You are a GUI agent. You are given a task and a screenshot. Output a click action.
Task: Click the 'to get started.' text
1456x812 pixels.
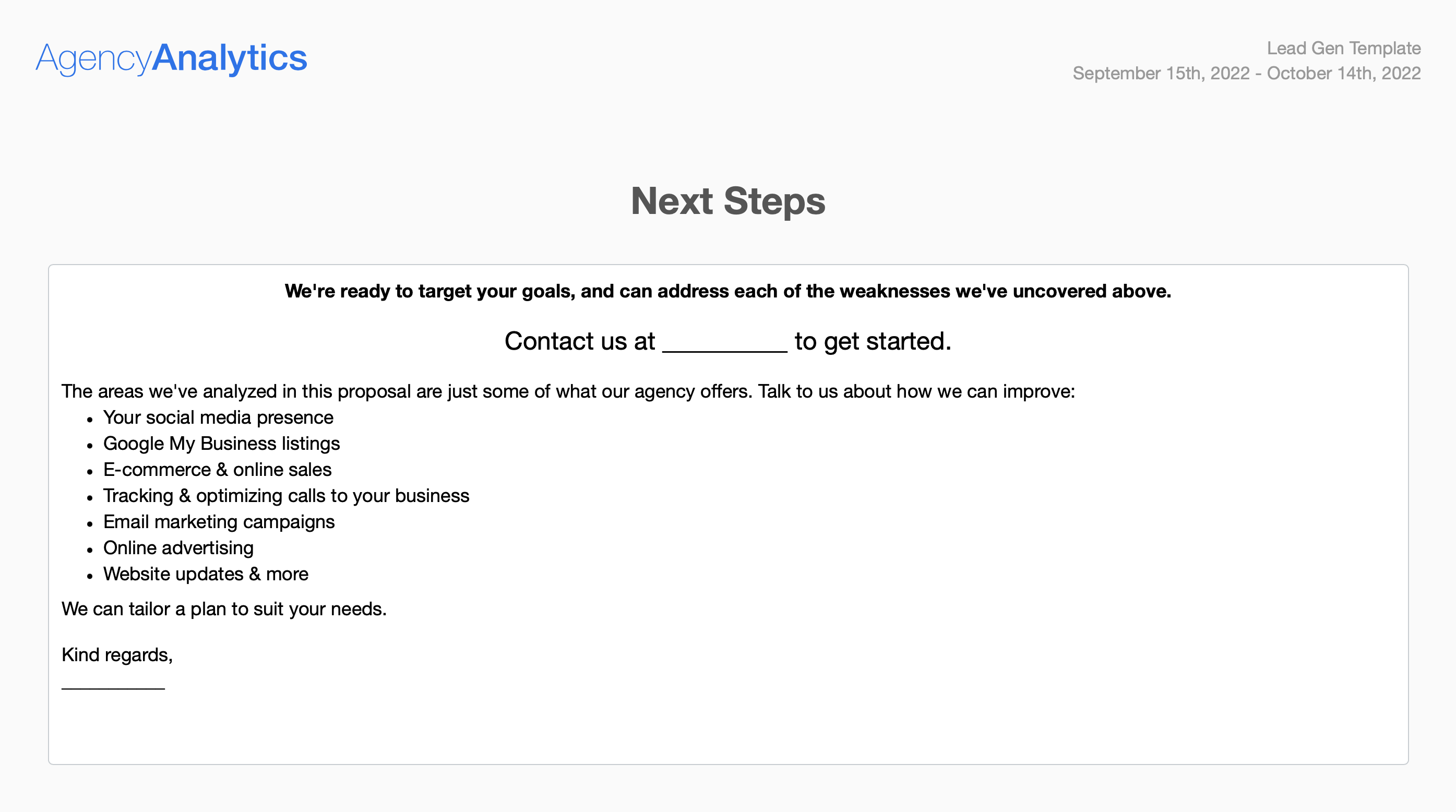[x=872, y=341]
